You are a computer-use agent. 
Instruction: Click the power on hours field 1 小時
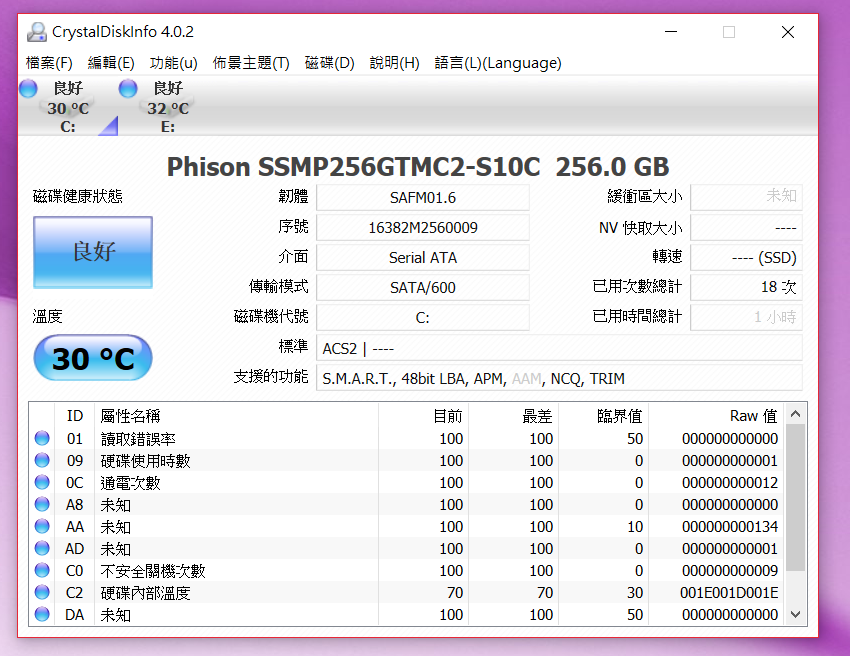(x=746, y=317)
